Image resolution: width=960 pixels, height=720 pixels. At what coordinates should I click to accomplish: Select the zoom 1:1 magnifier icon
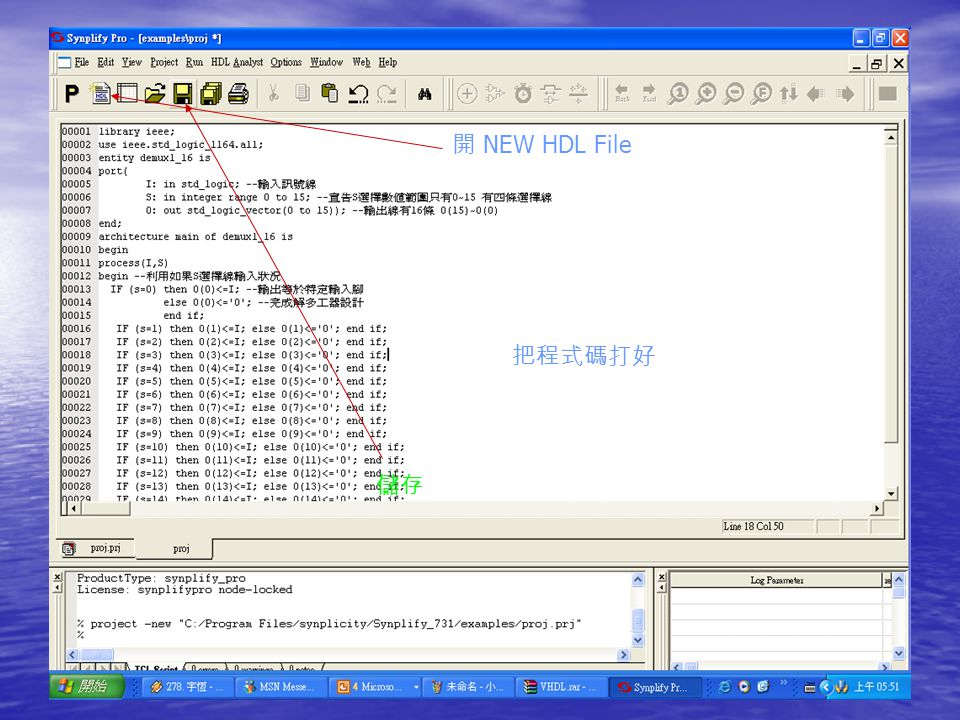[x=678, y=94]
